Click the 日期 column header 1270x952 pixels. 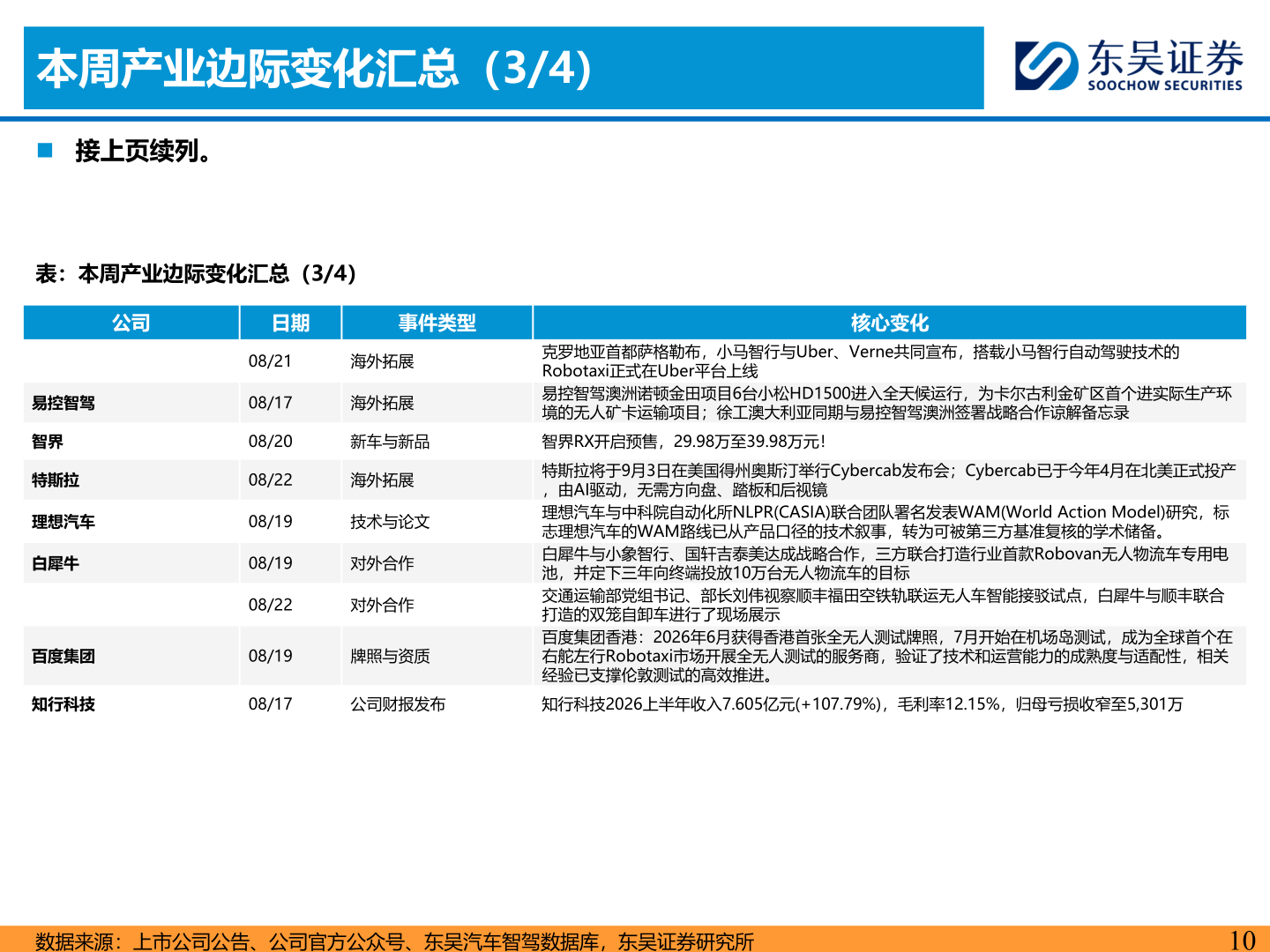pyautogui.click(x=290, y=323)
